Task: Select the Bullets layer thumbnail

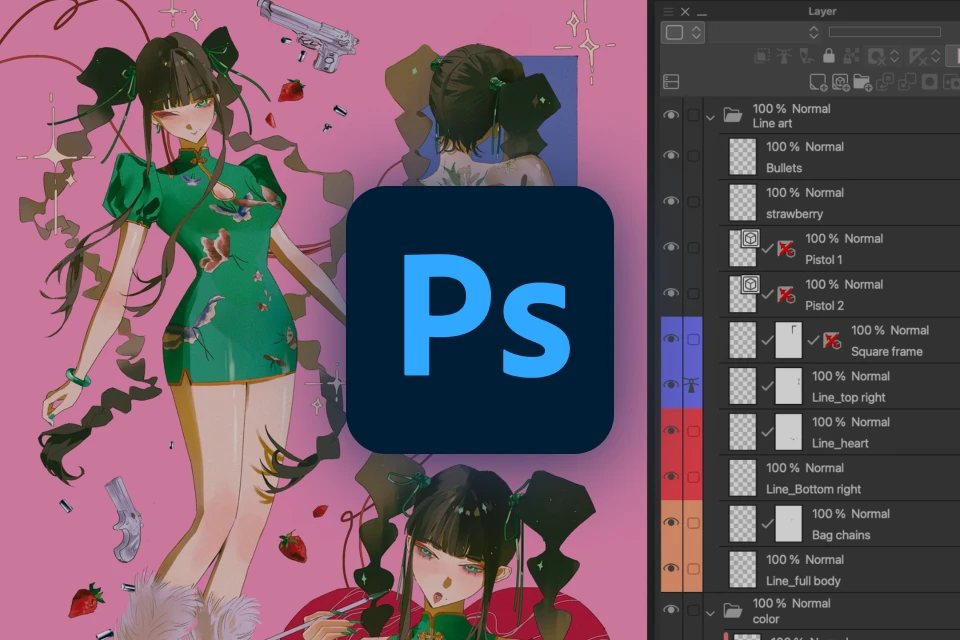Action: [743, 157]
